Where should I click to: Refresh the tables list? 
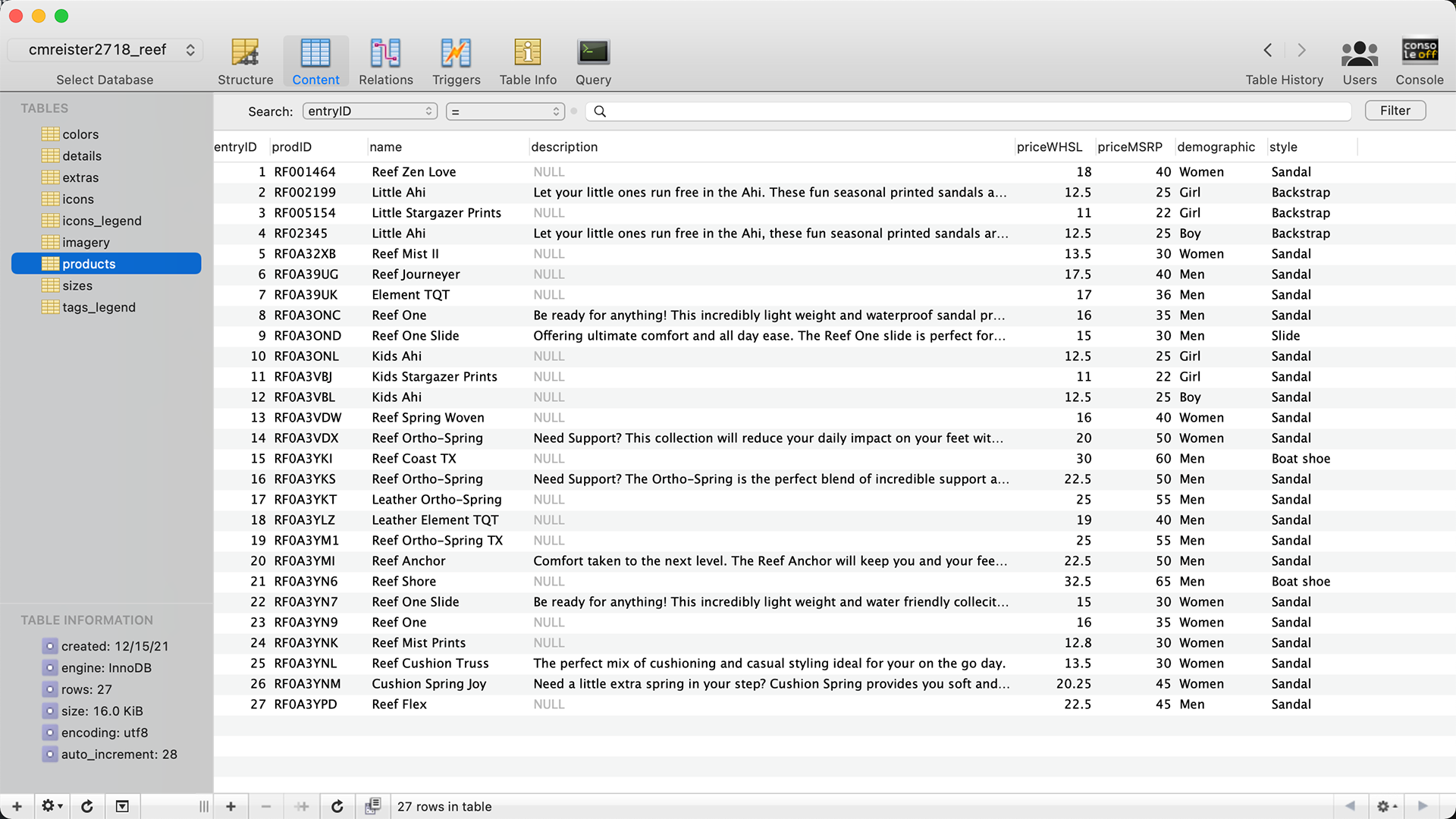click(87, 806)
